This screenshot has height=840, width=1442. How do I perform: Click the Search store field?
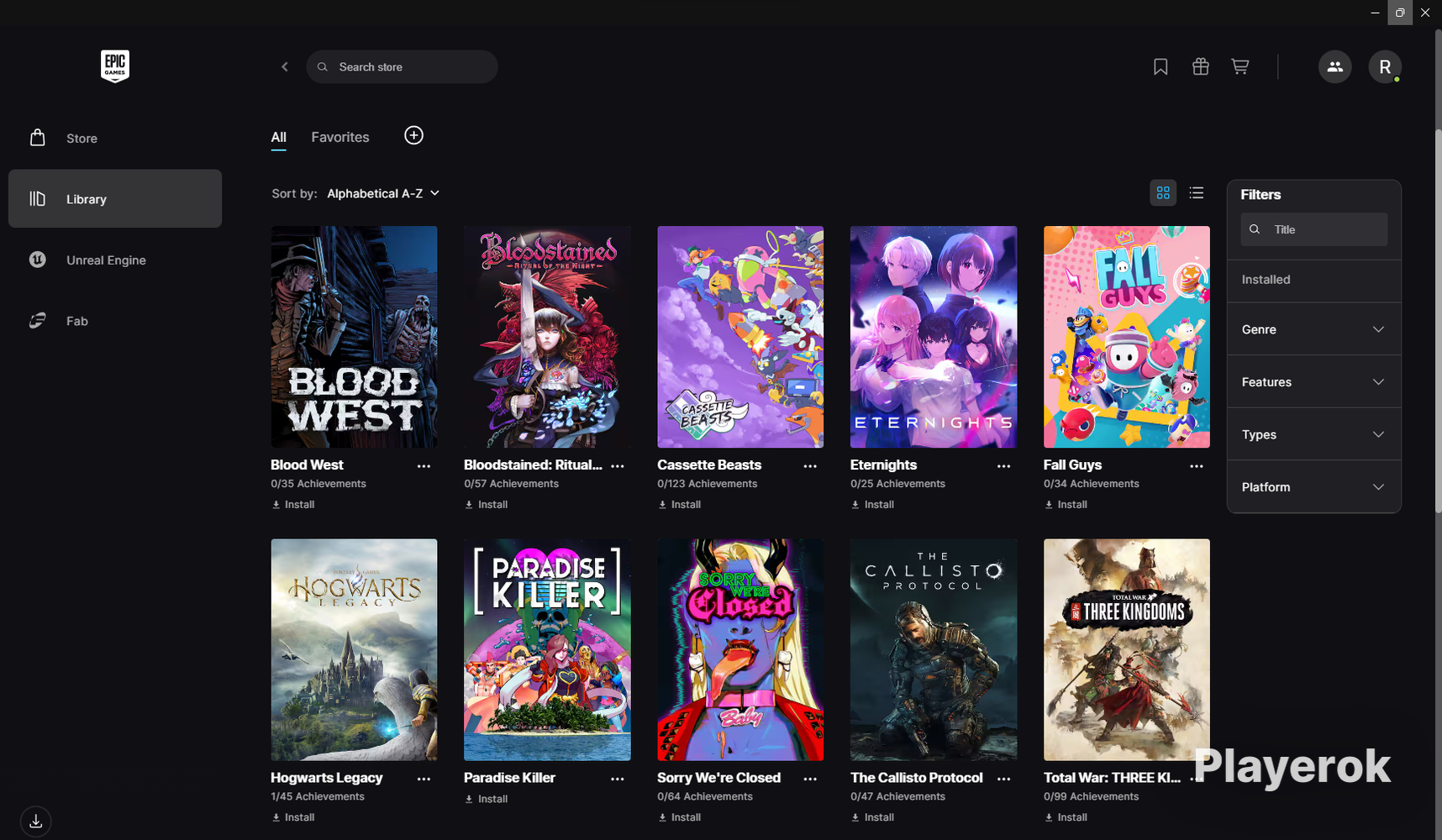click(x=402, y=66)
